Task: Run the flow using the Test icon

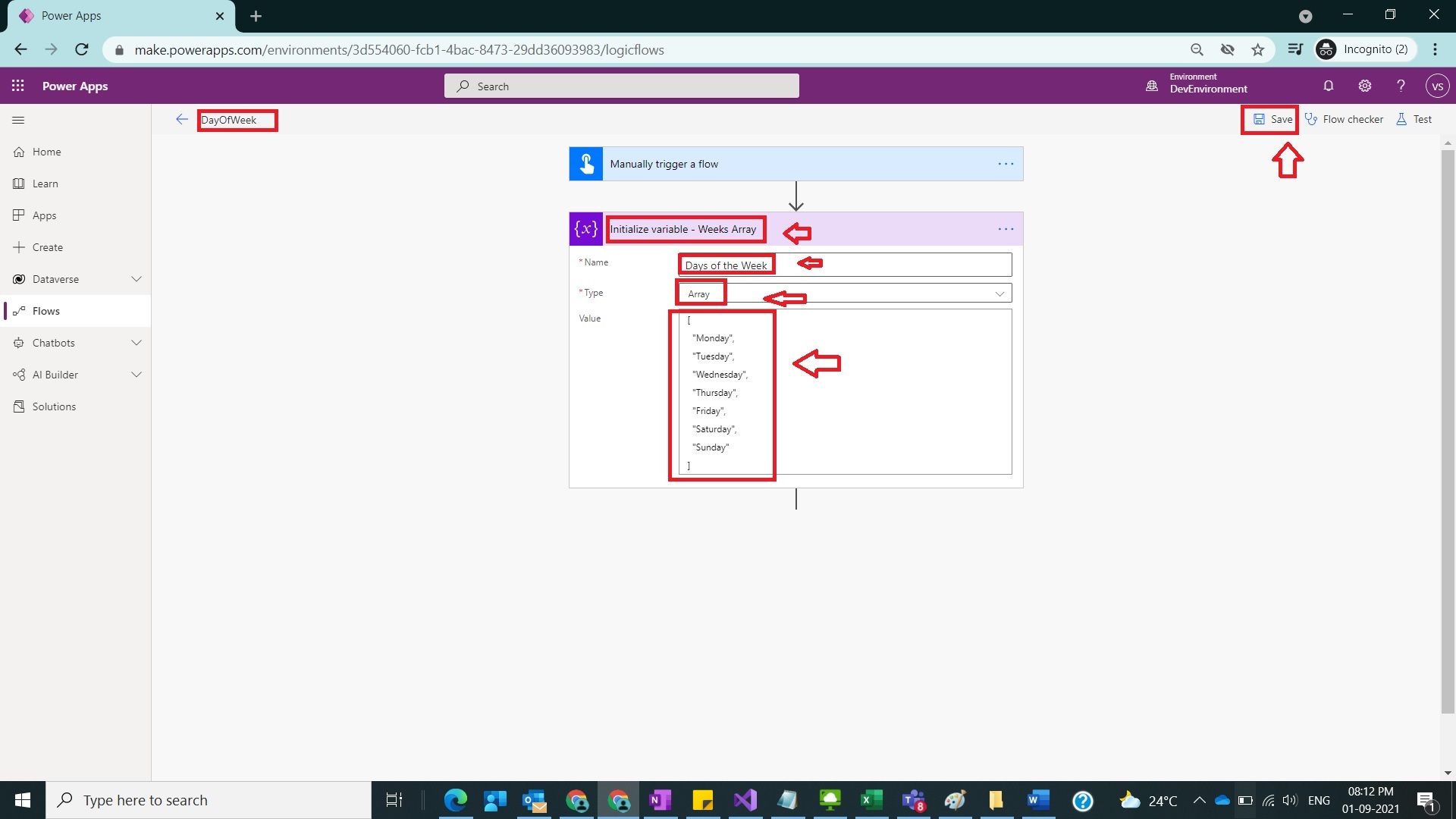Action: (1414, 119)
